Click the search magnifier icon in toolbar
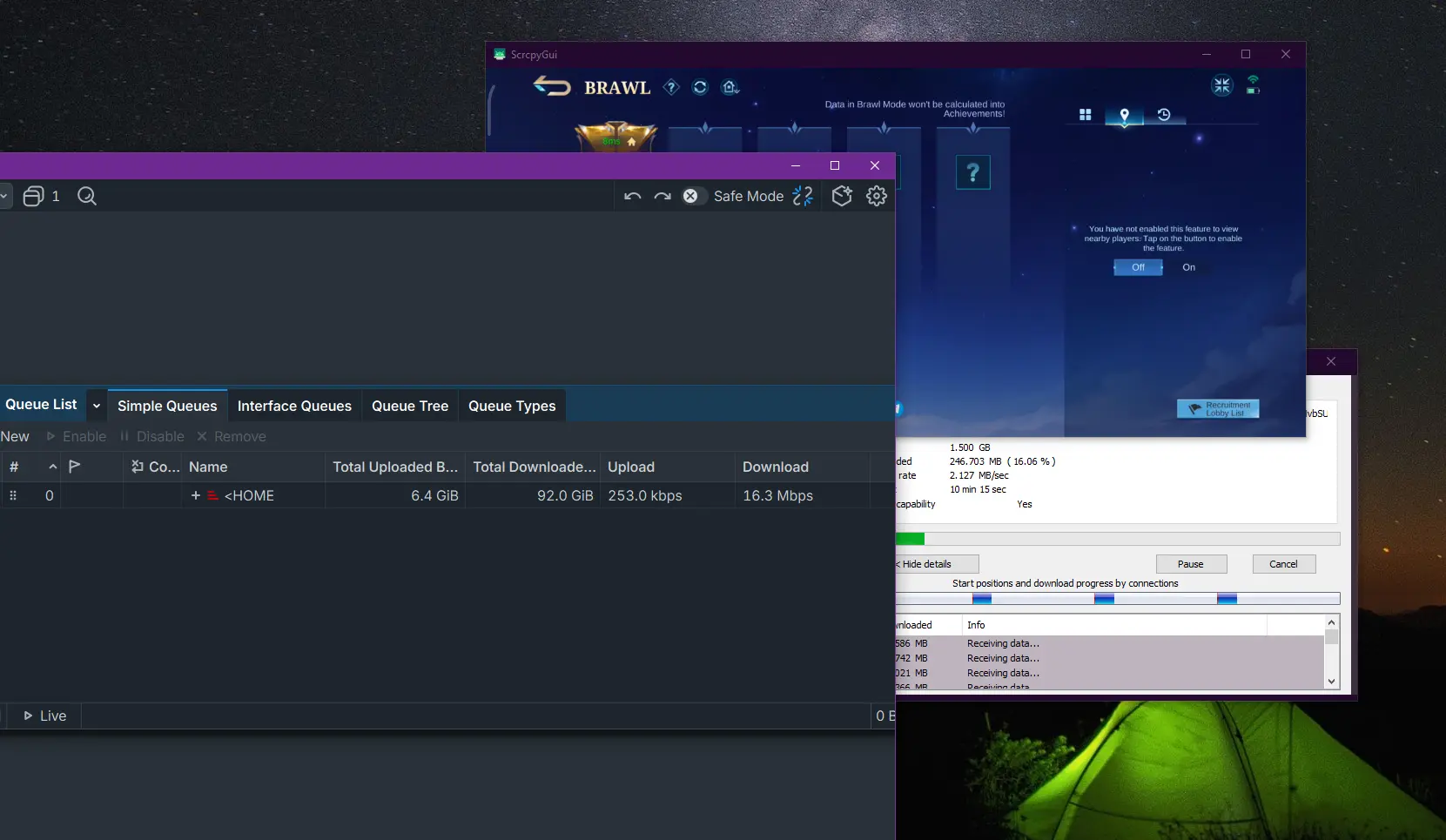The image size is (1446, 840). tap(87, 196)
